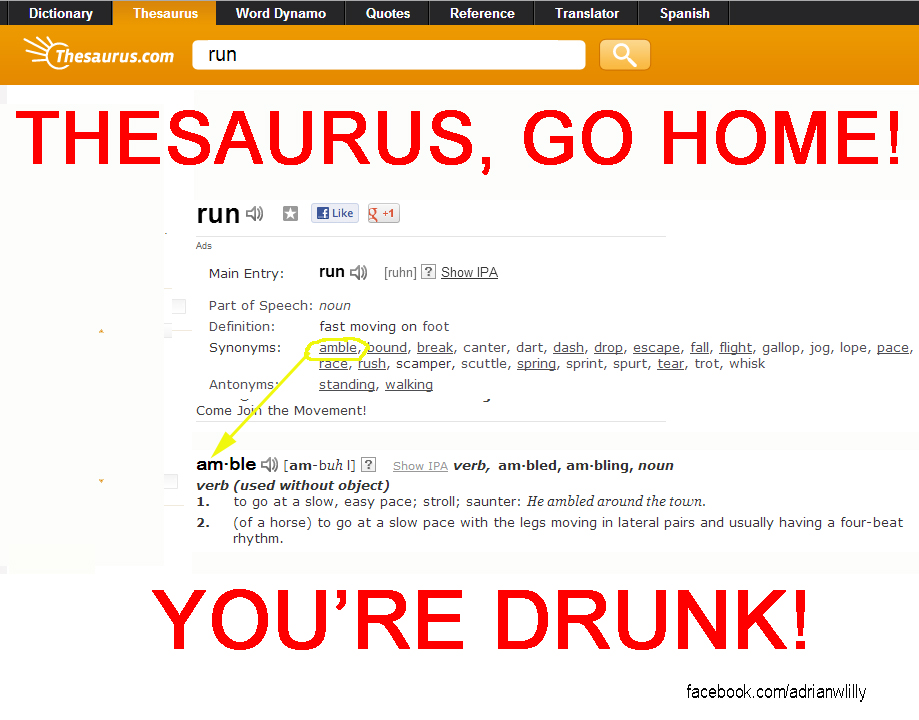Click the Google +1 button
The width and height of the screenshot is (919, 720).
382,213
